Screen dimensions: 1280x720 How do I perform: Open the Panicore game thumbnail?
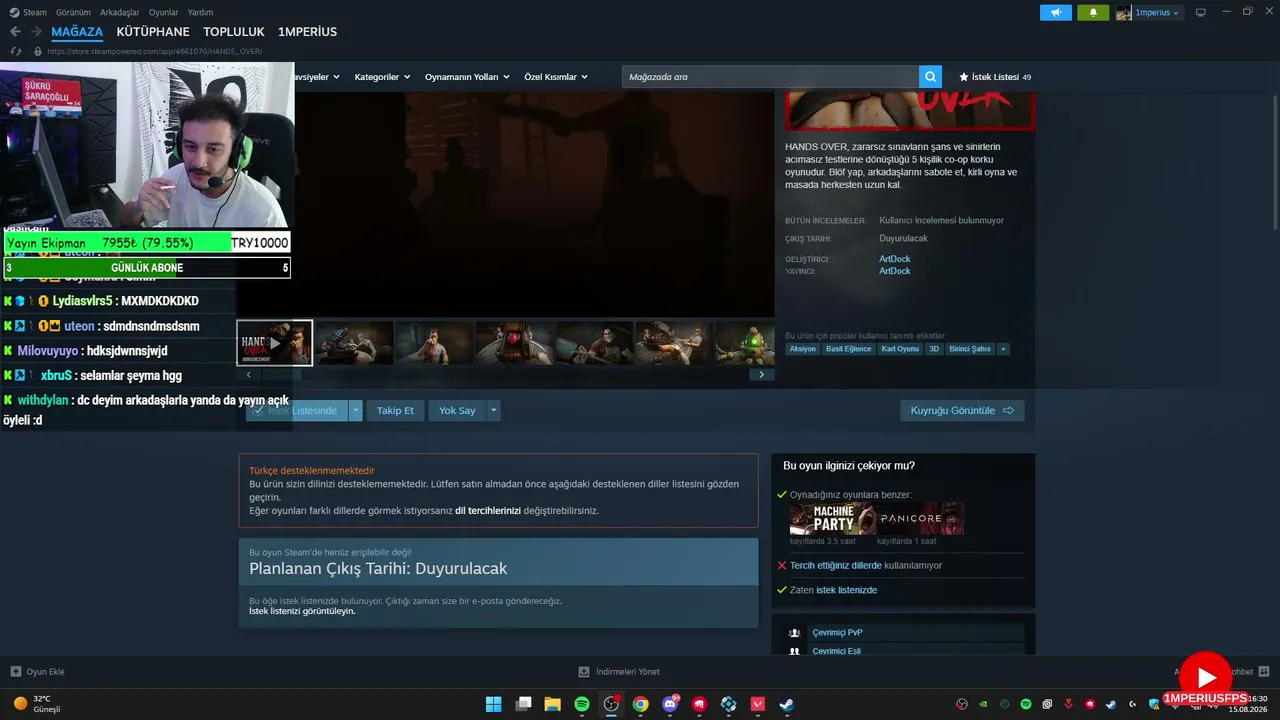pyautogui.click(x=921, y=519)
